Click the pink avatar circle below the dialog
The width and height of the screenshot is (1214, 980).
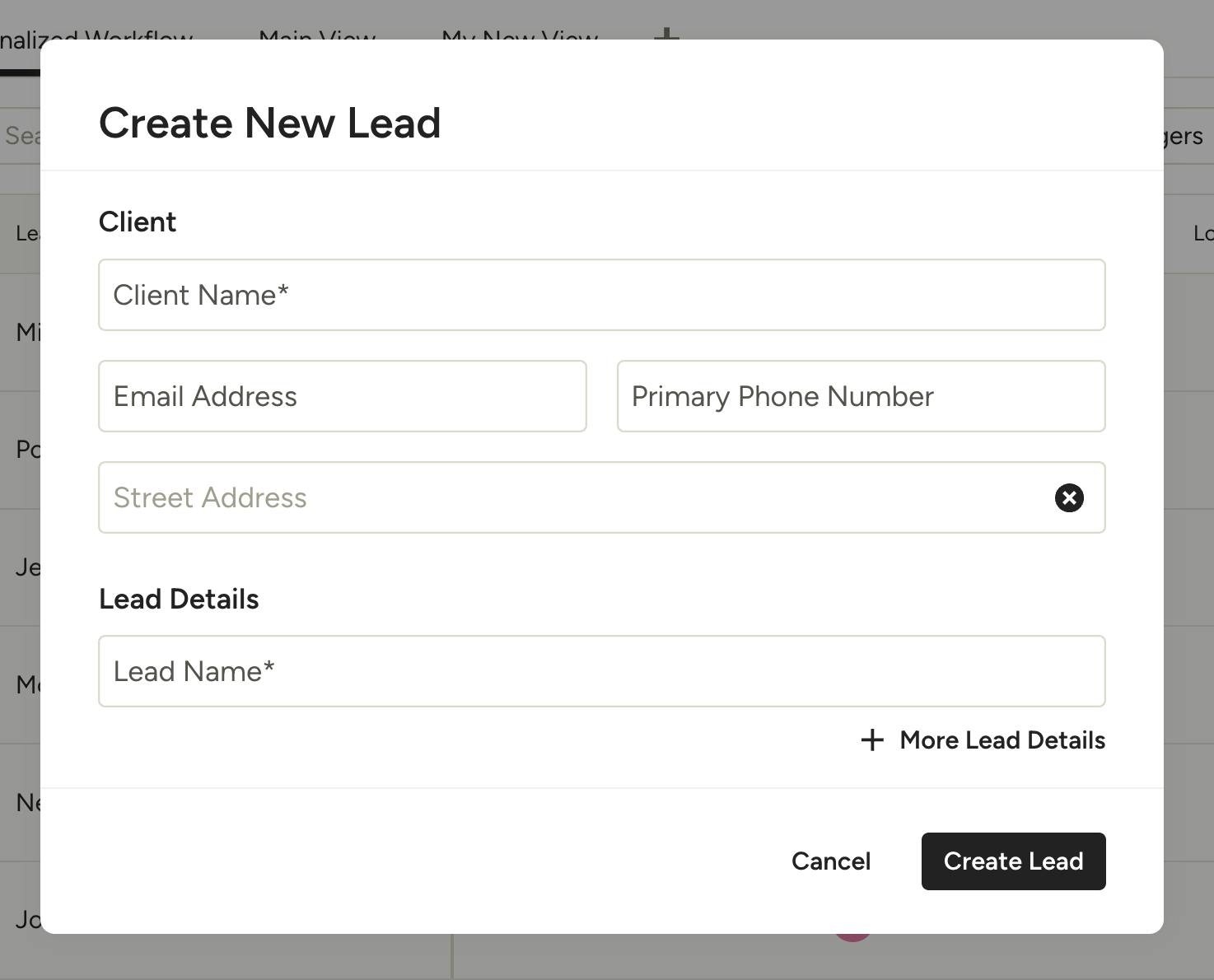pyautogui.click(x=852, y=936)
